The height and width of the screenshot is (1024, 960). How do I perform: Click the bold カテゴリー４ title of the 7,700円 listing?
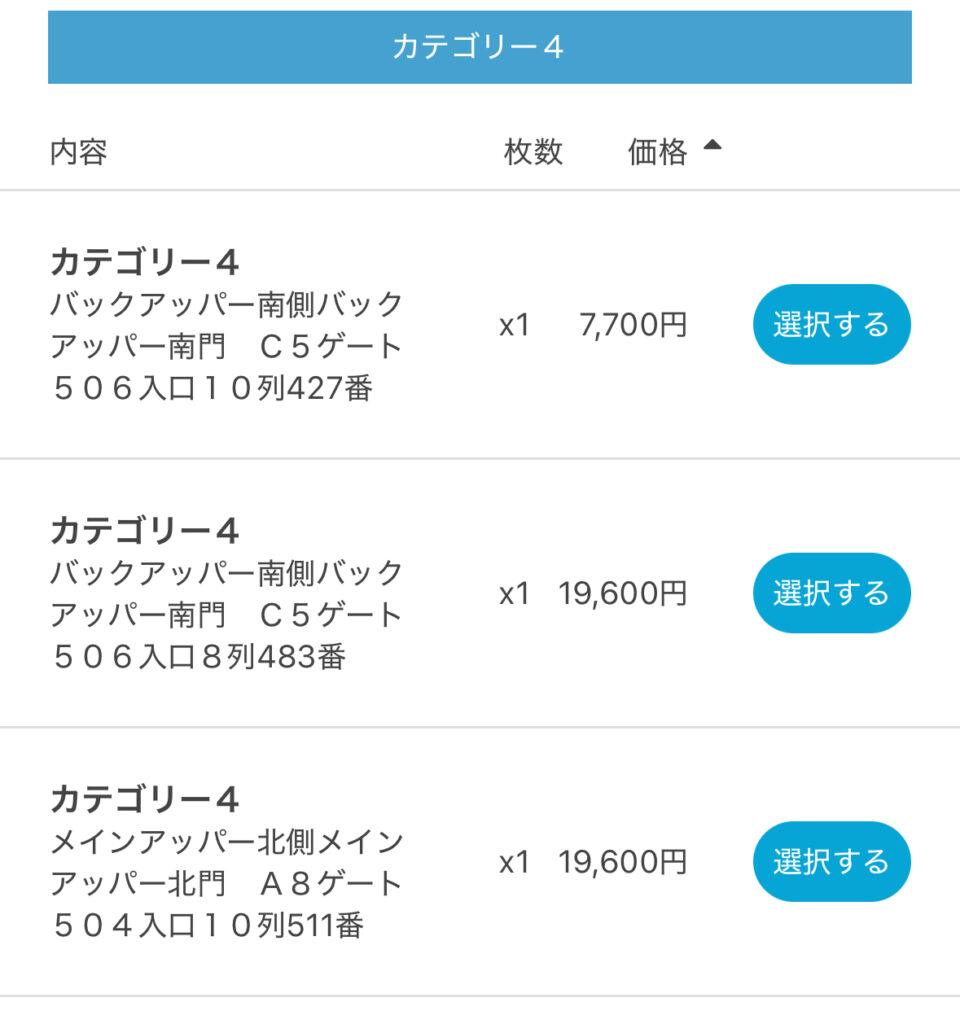[145, 262]
